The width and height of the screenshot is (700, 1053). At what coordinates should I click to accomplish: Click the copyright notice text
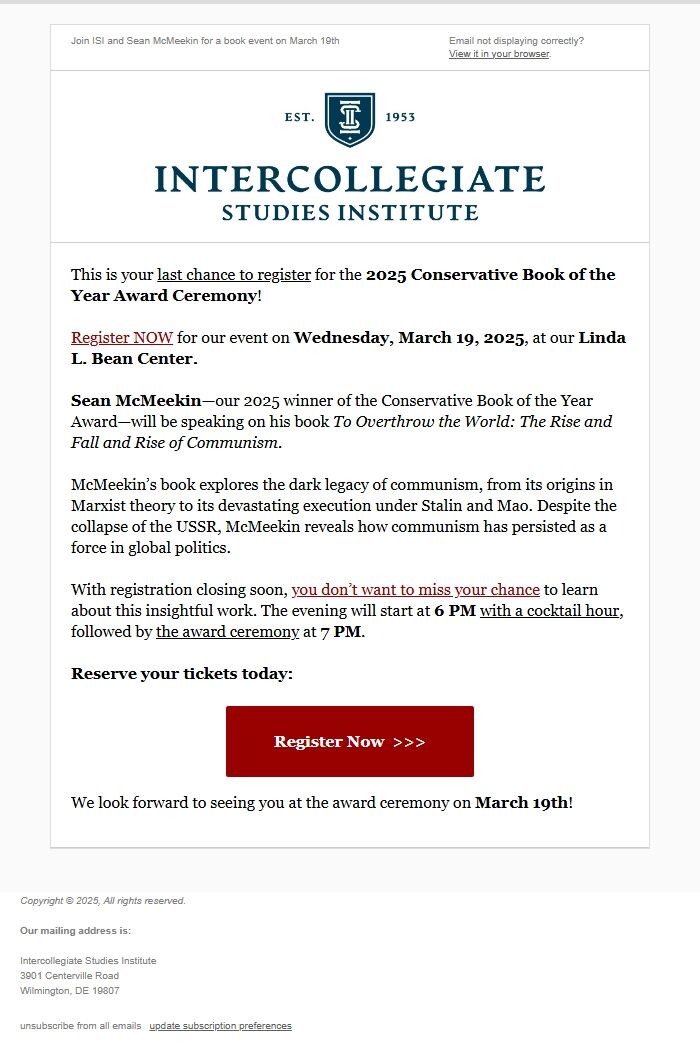click(x=103, y=900)
